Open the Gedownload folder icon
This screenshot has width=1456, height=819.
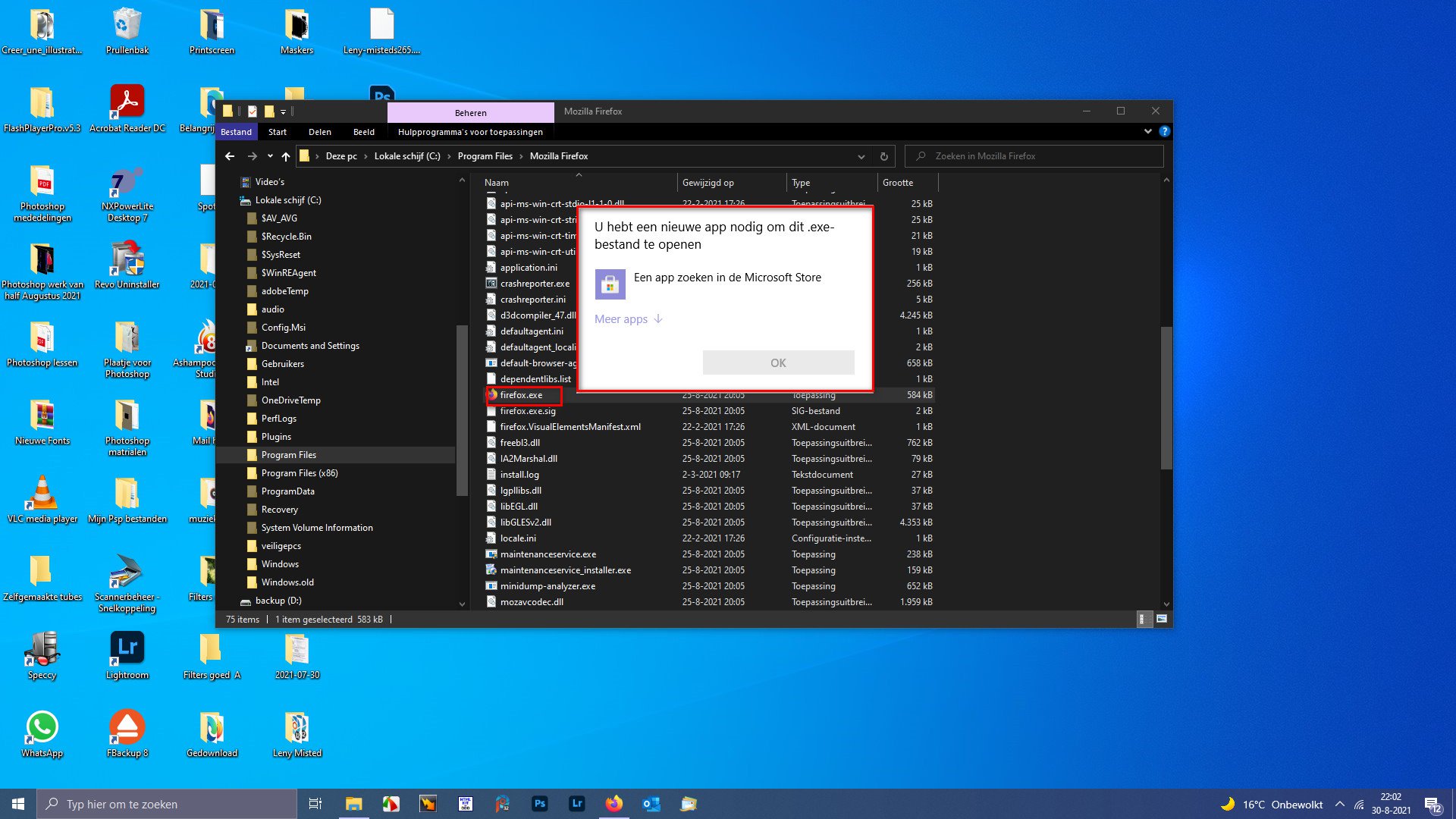212,734
